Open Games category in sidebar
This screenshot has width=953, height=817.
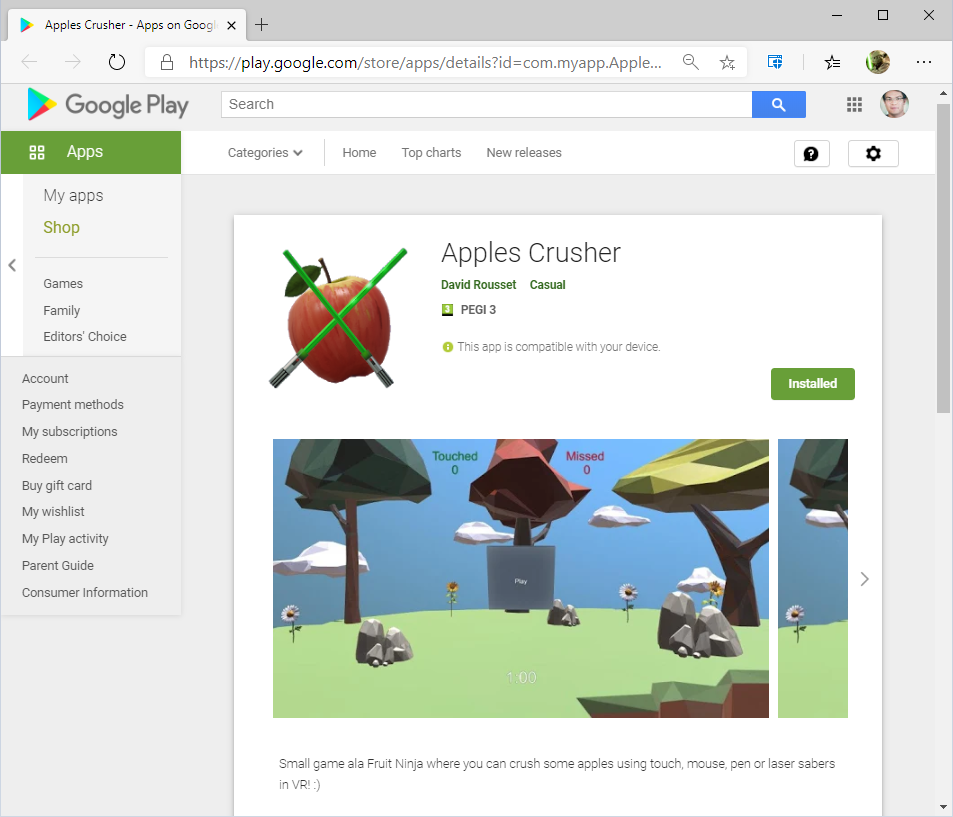point(63,284)
